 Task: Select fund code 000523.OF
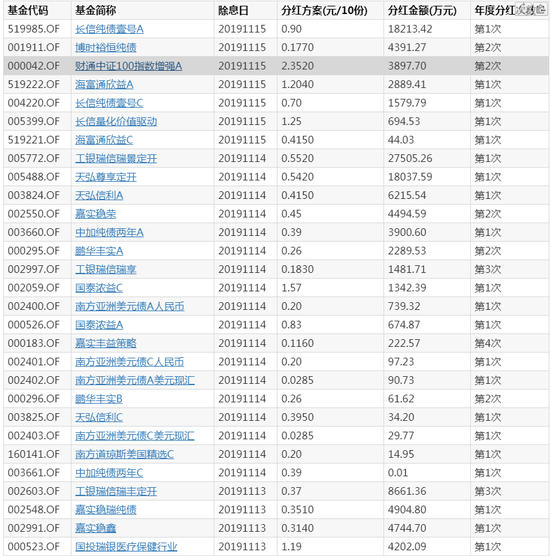[x=34, y=546]
